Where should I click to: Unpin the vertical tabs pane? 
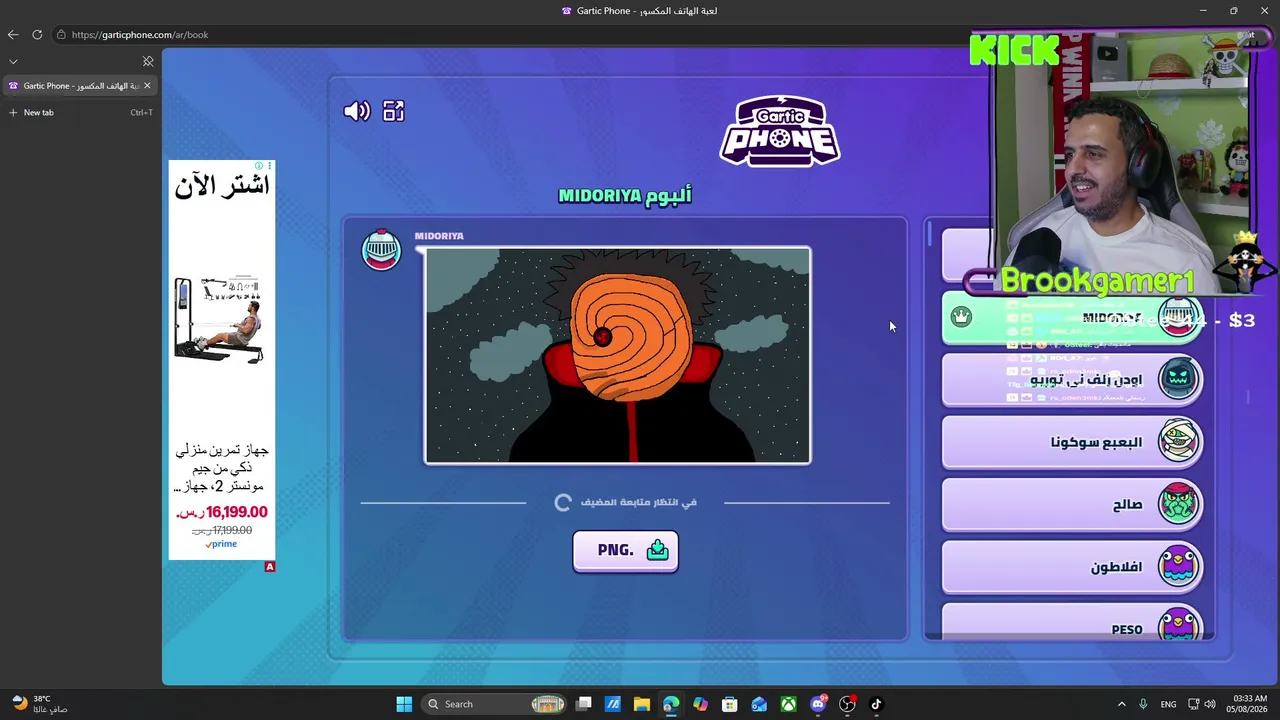tap(148, 62)
